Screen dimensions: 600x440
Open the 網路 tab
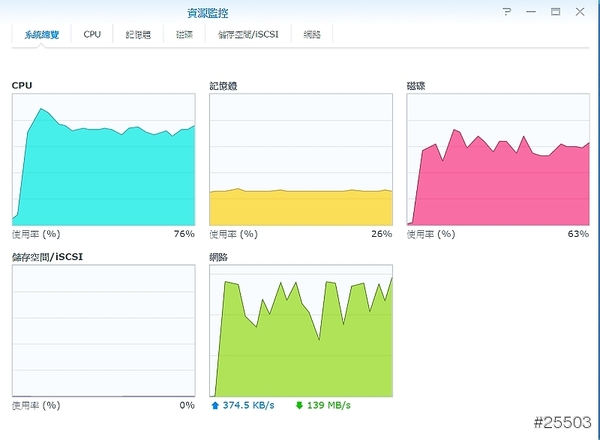pos(312,34)
